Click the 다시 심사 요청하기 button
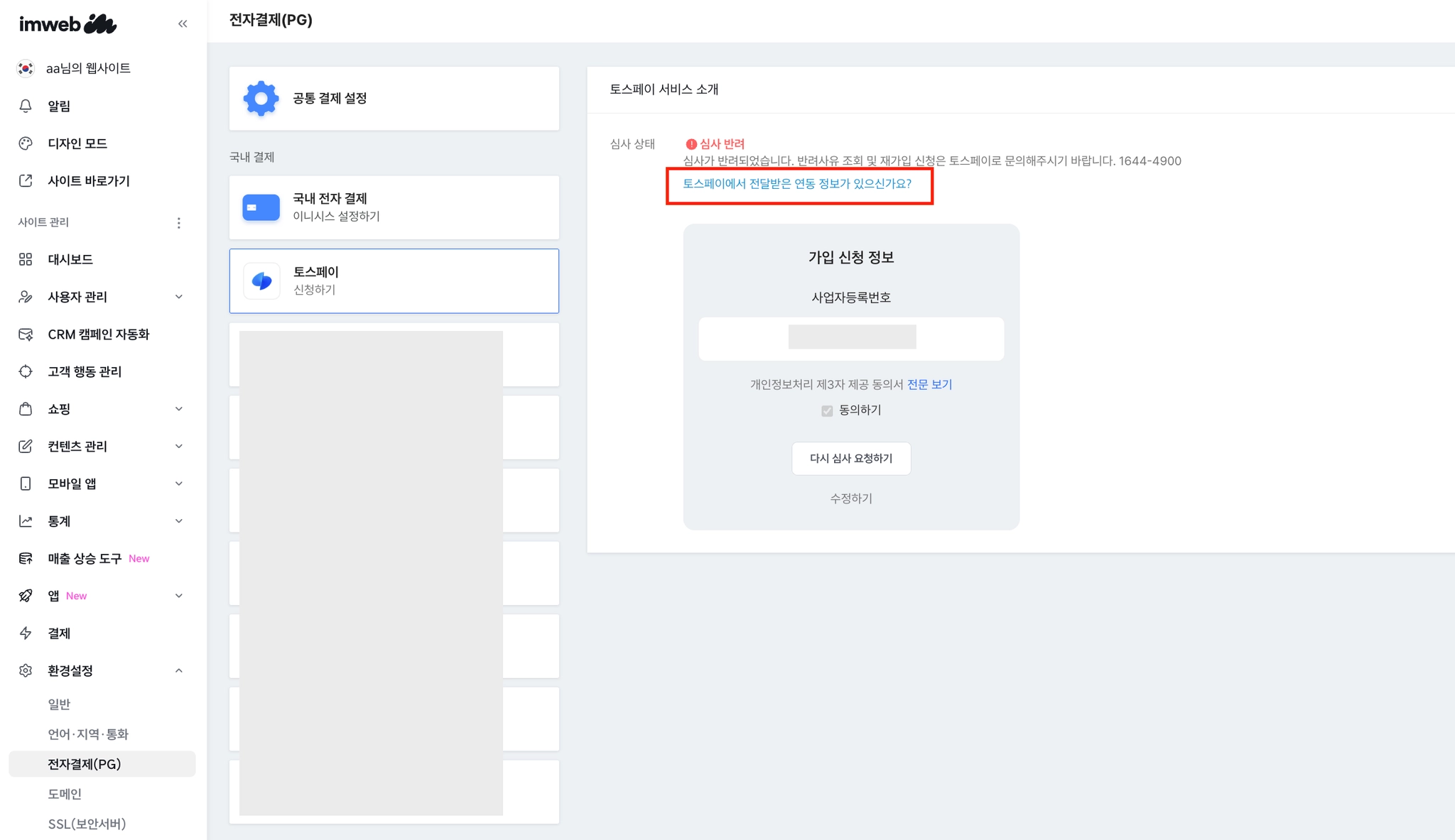Image resolution: width=1455 pixels, height=840 pixels. pos(851,459)
